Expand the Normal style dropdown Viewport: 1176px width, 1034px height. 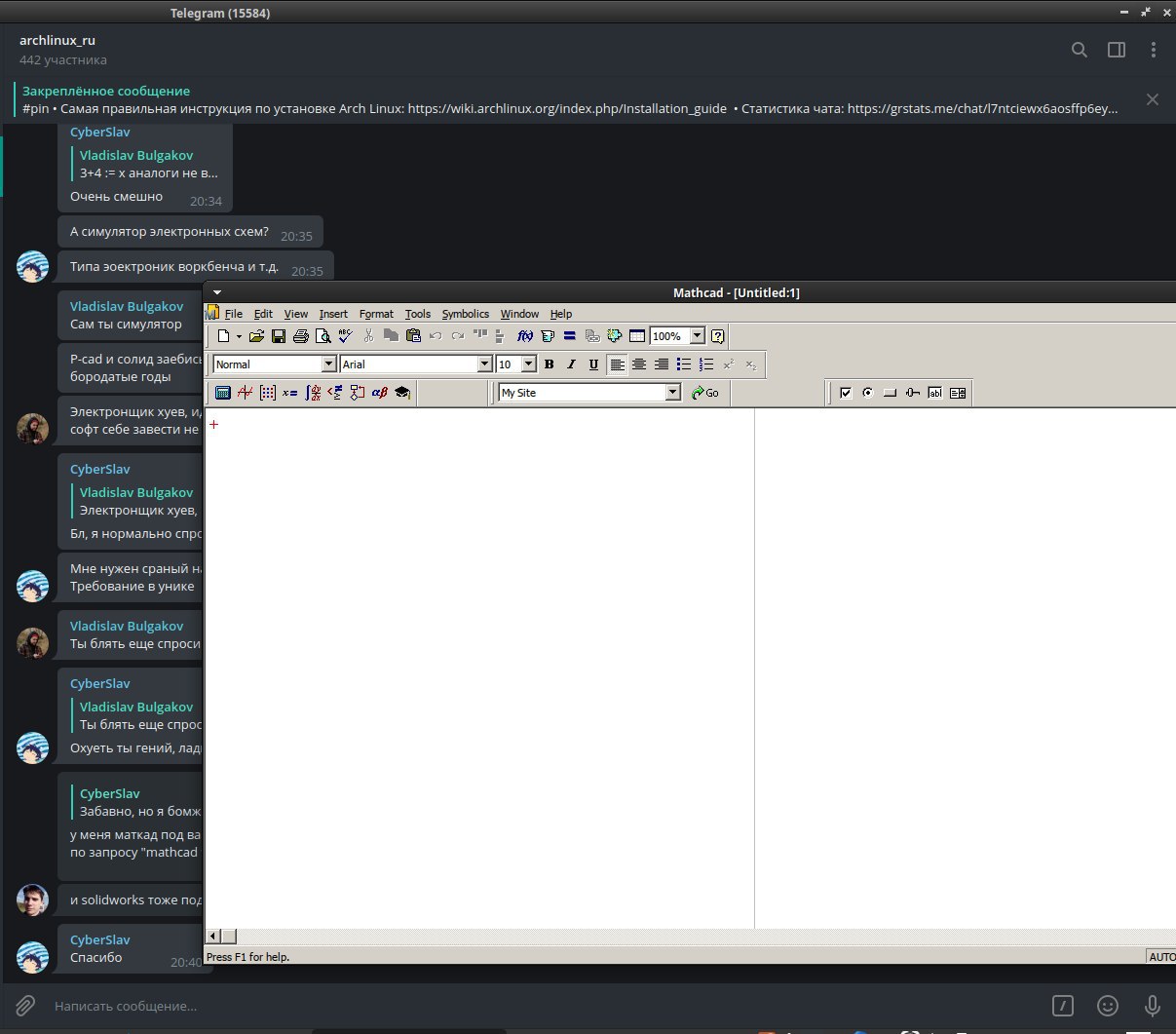click(x=328, y=364)
